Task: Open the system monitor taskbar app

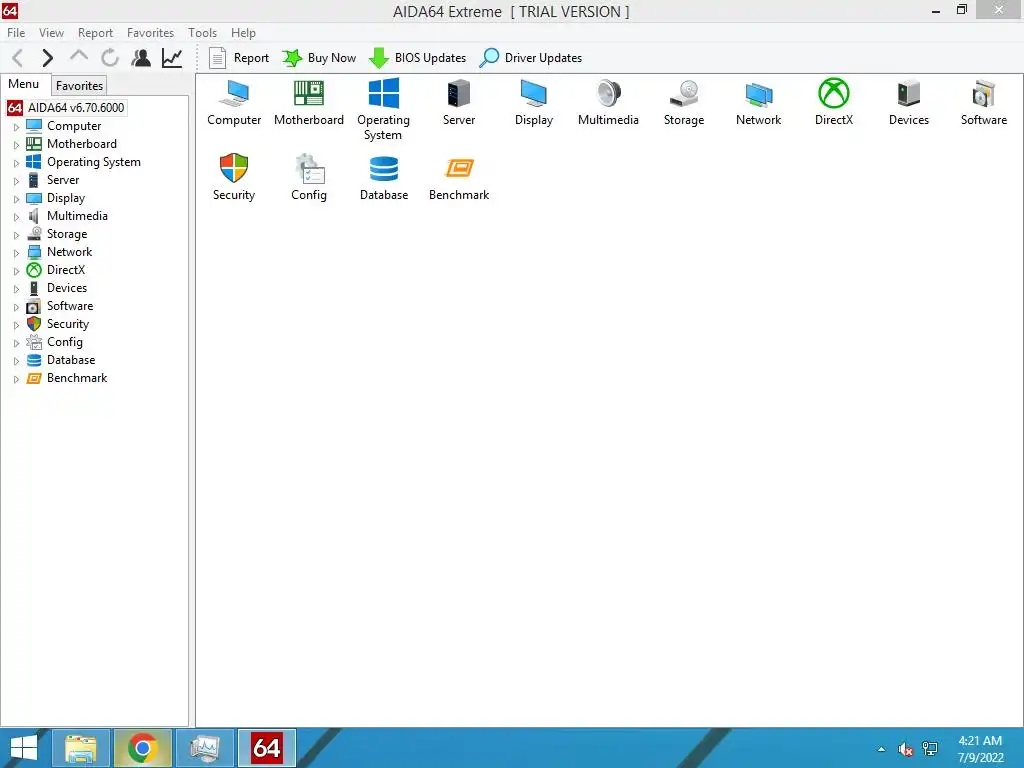Action: click(x=206, y=748)
